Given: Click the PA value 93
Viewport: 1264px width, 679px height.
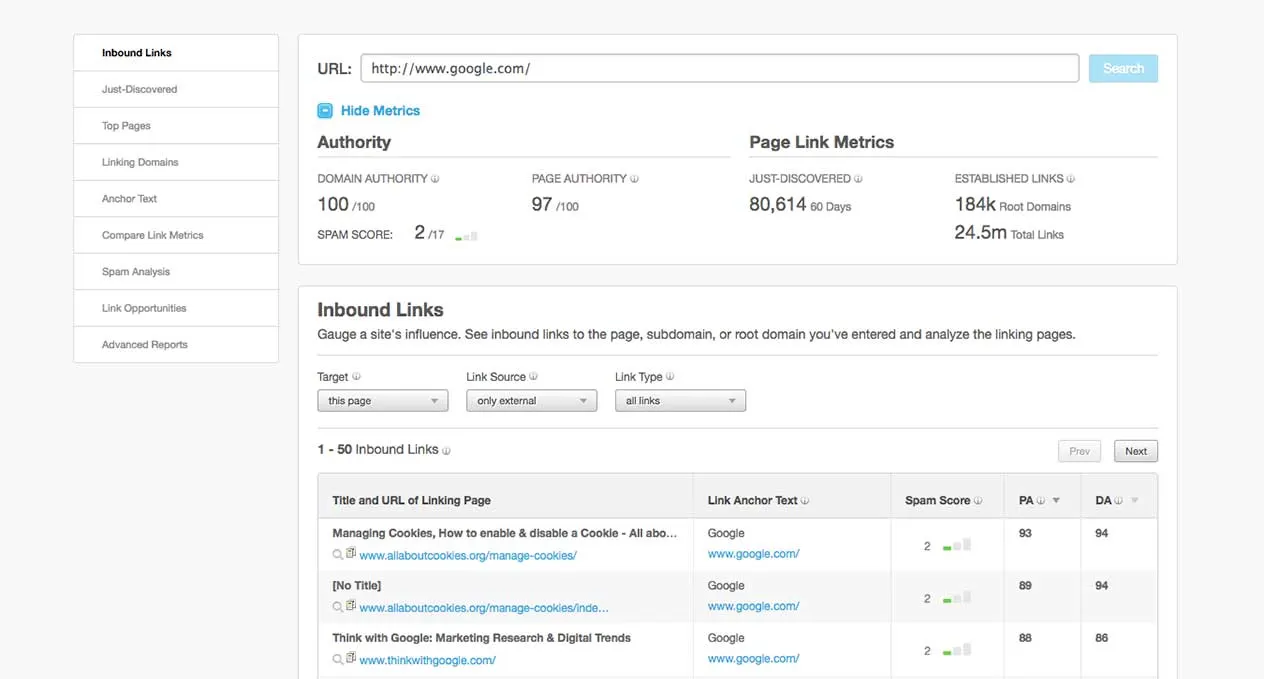Looking at the screenshot, I should click(x=1025, y=533).
